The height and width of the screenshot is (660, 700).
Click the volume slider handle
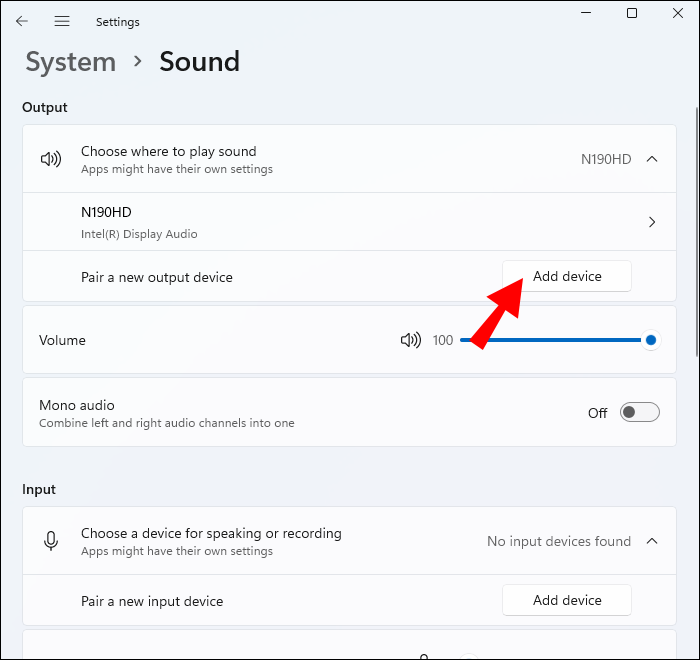(x=651, y=340)
